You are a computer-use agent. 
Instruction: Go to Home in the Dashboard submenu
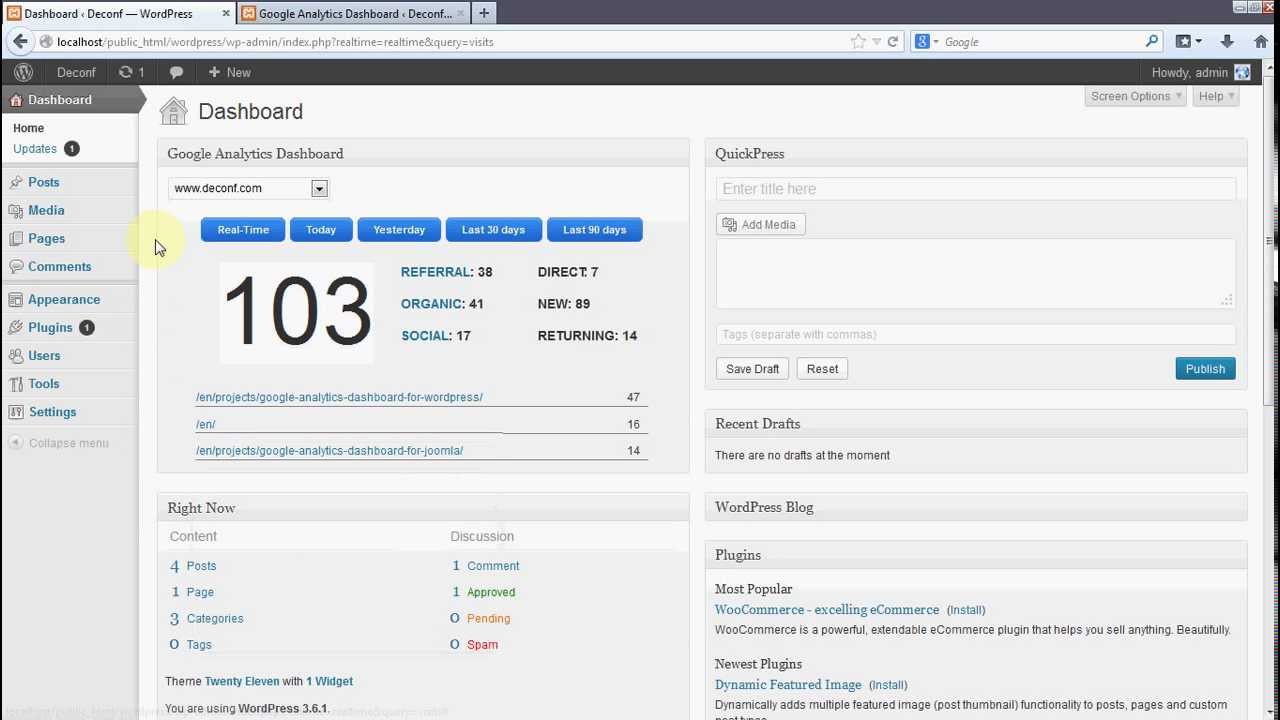tap(28, 128)
